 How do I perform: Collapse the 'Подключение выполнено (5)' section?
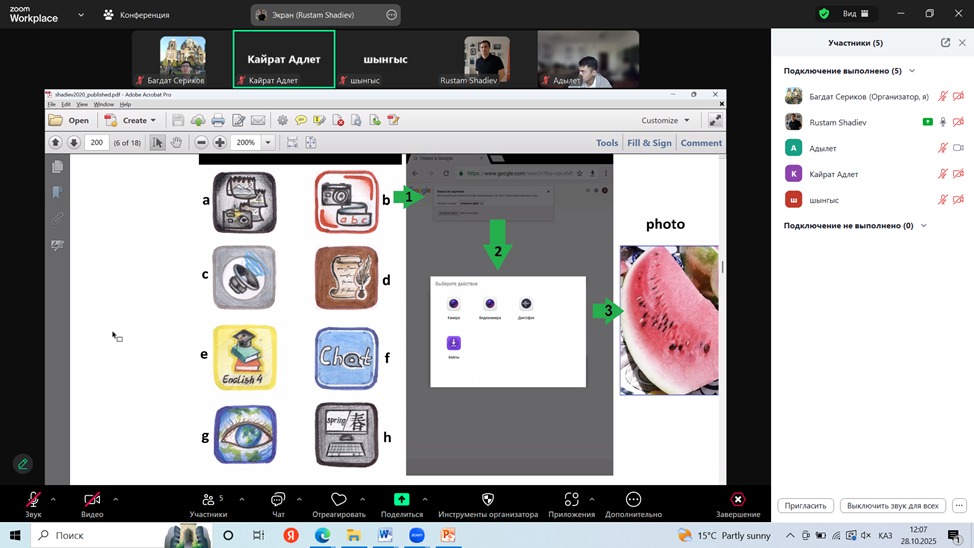coord(912,71)
